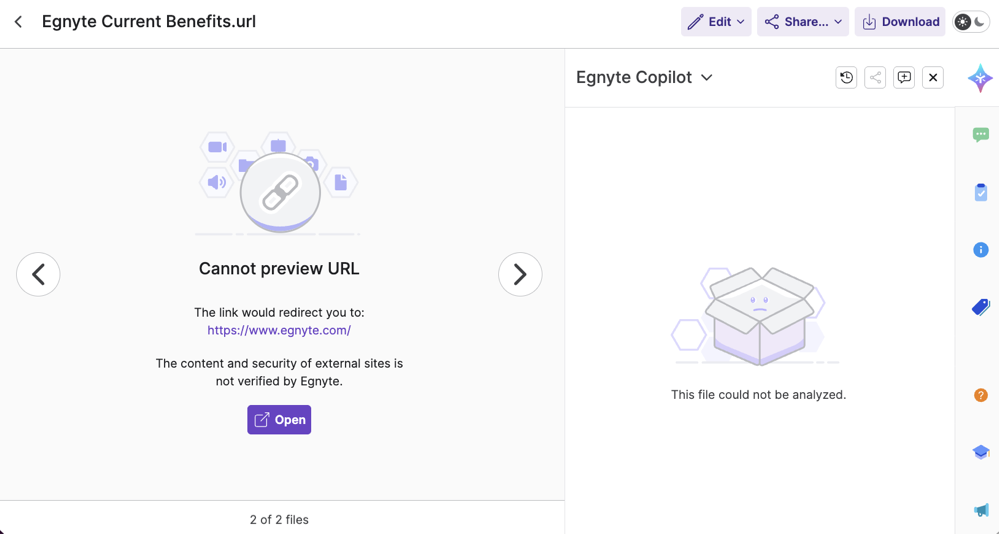Follow the https://www.egnyte.com/ link
The height and width of the screenshot is (534, 999).
[279, 330]
